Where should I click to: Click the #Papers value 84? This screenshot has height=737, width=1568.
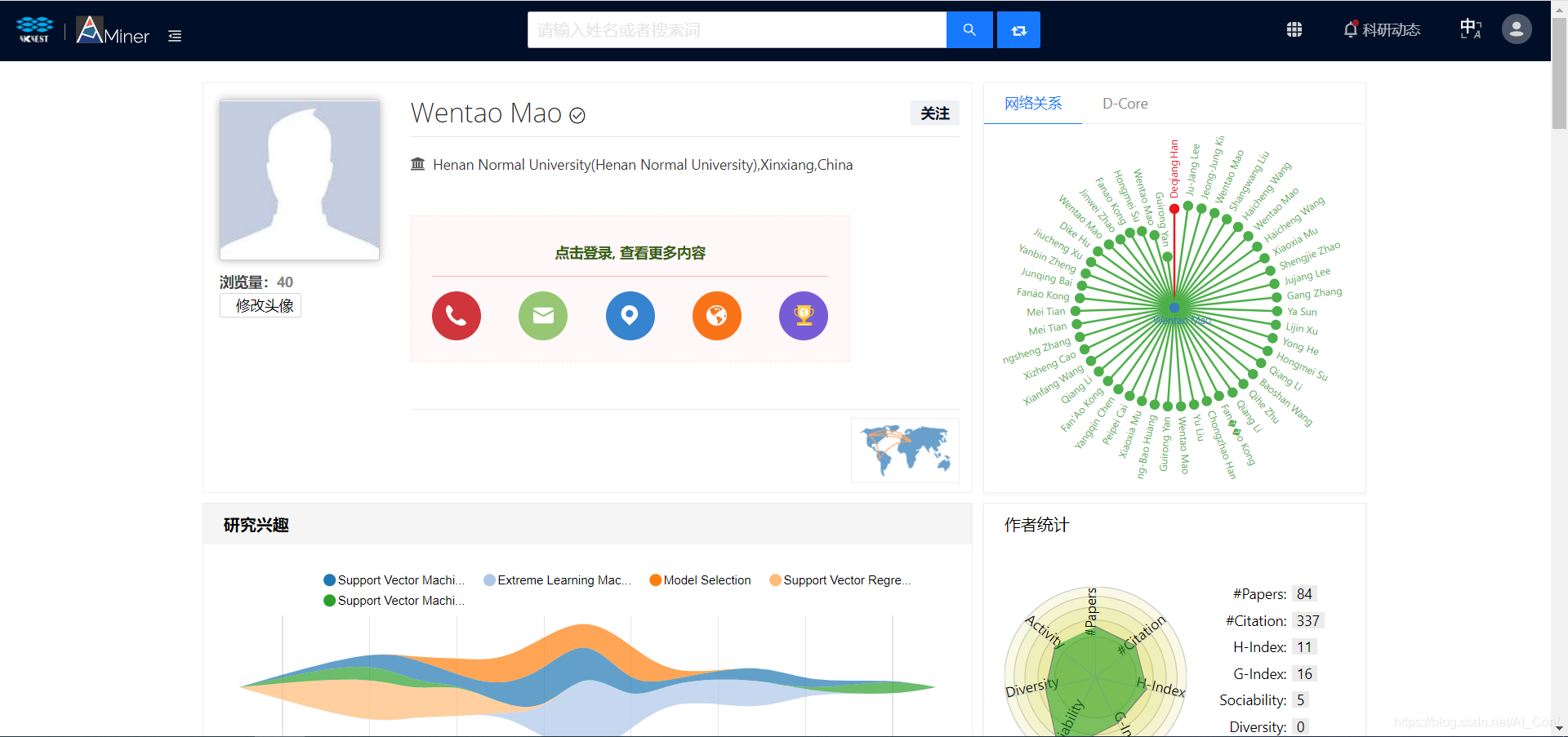[x=1304, y=594]
